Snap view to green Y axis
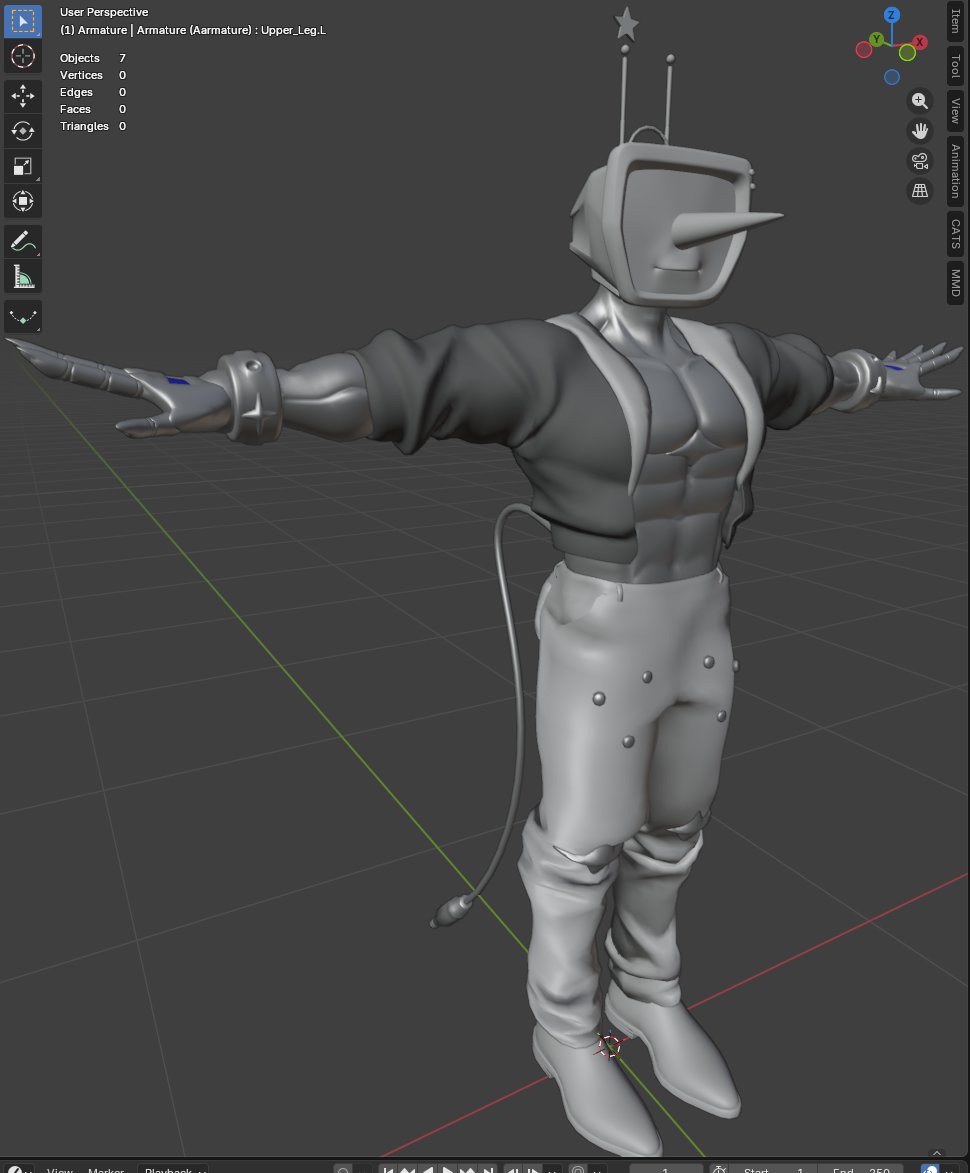The height and width of the screenshot is (1173, 970). click(x=877, y=39)
